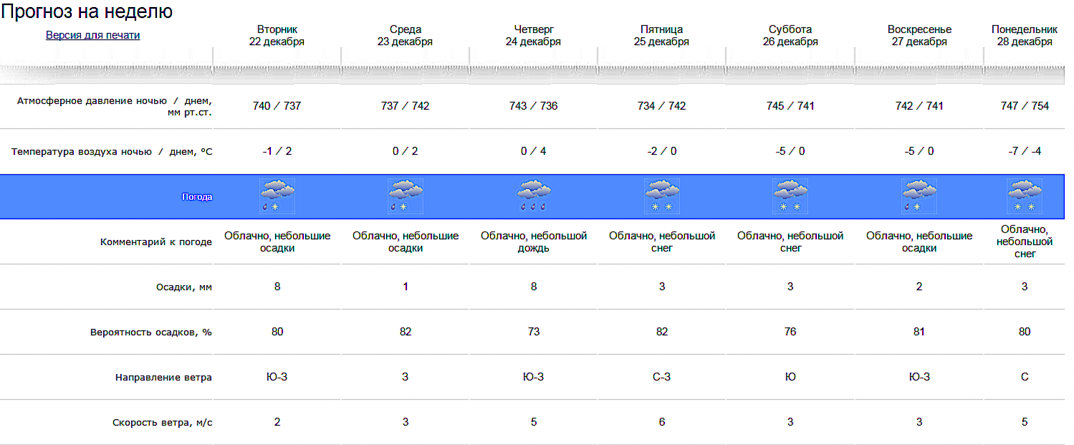Click Friday's snow cloud weather icon
Viewport: 1074px width, 445px height.
pyautogui.click(x=662, y=196)
